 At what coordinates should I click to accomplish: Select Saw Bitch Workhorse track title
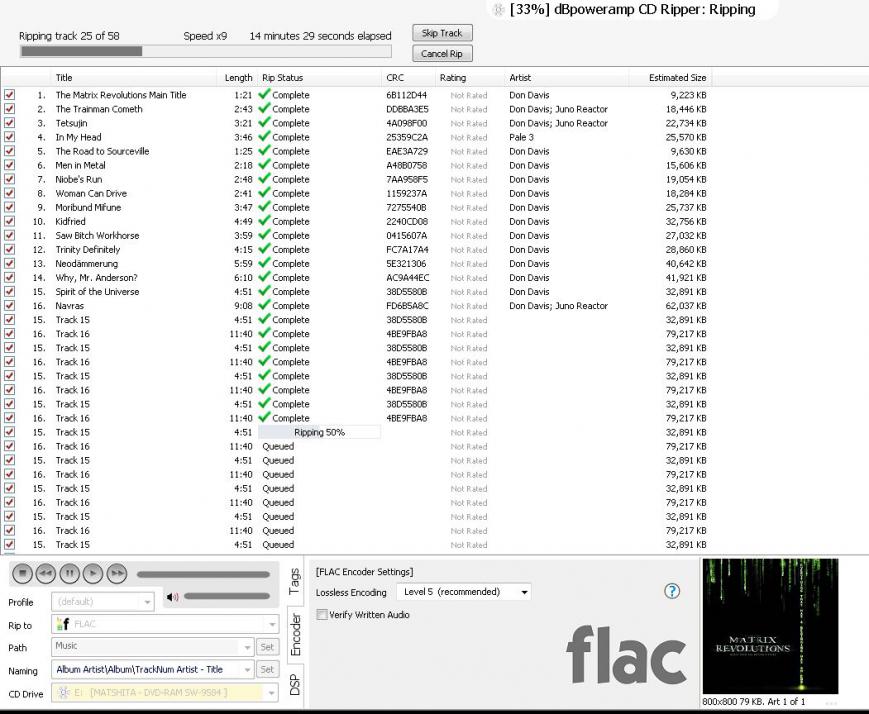pyautogui.click(x=97, y=236)
